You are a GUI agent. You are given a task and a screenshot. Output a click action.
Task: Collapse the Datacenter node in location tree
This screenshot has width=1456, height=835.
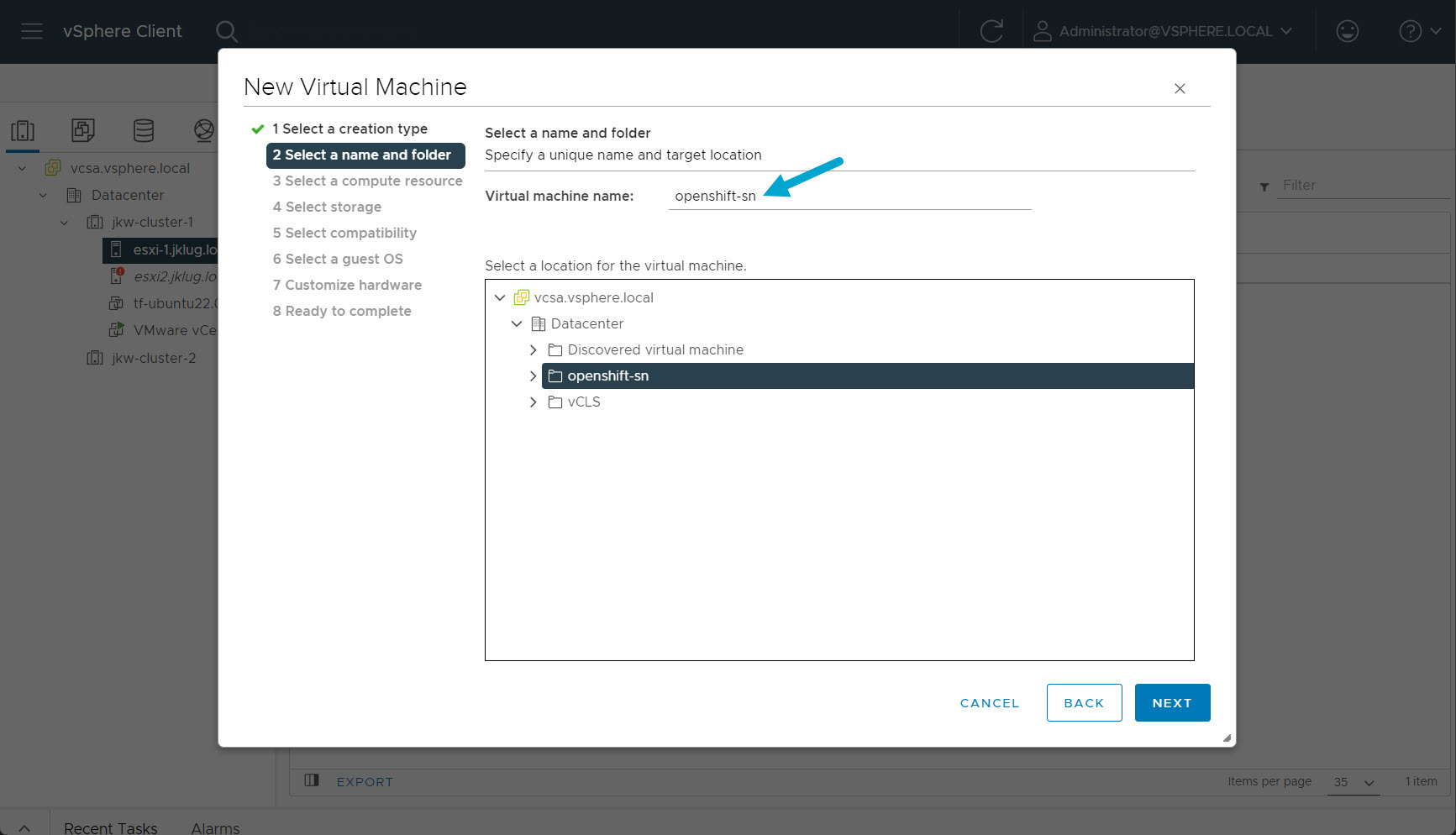[x=517, y=323]
